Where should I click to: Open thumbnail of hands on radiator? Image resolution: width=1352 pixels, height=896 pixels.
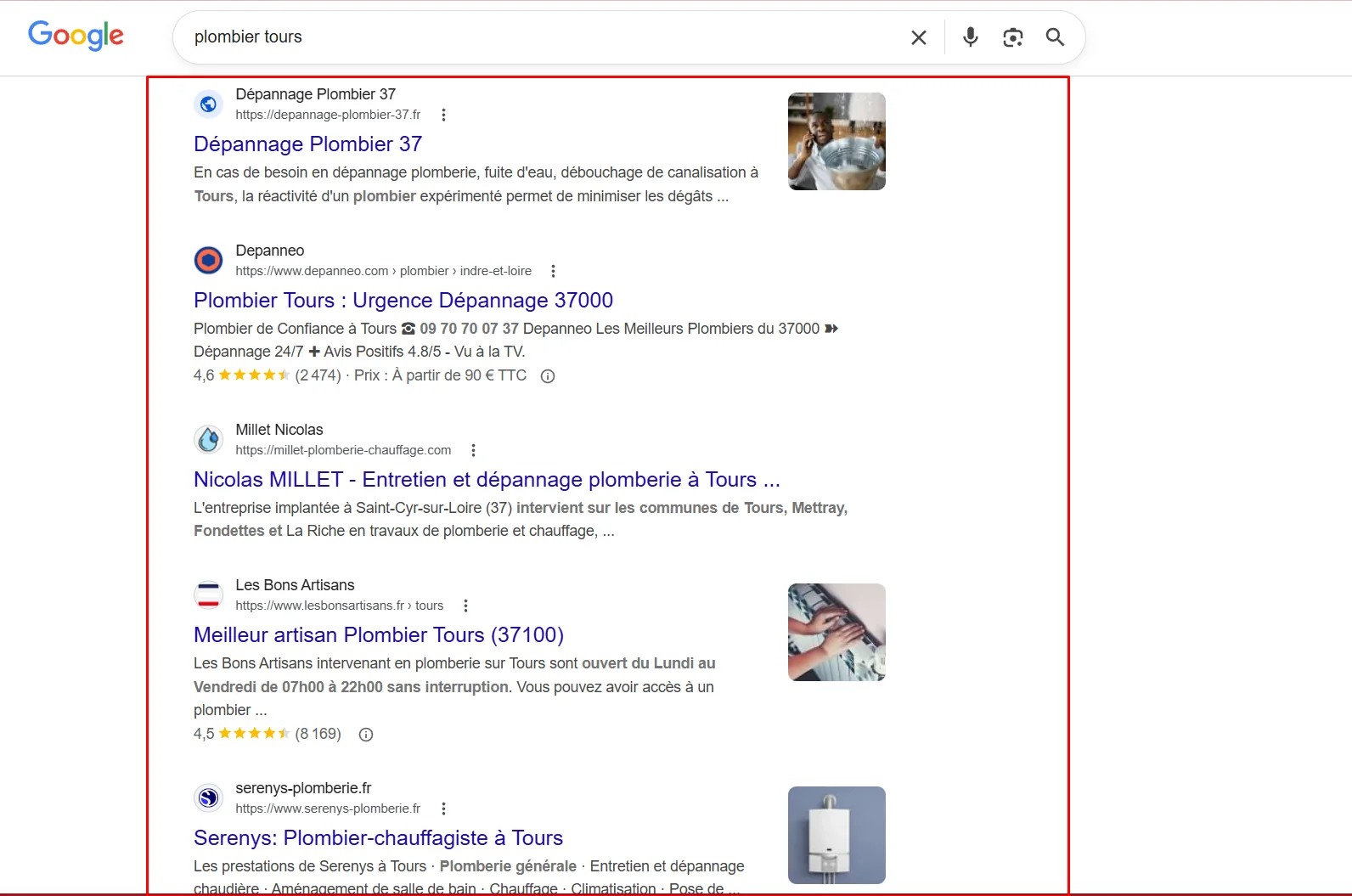(837, 632)
